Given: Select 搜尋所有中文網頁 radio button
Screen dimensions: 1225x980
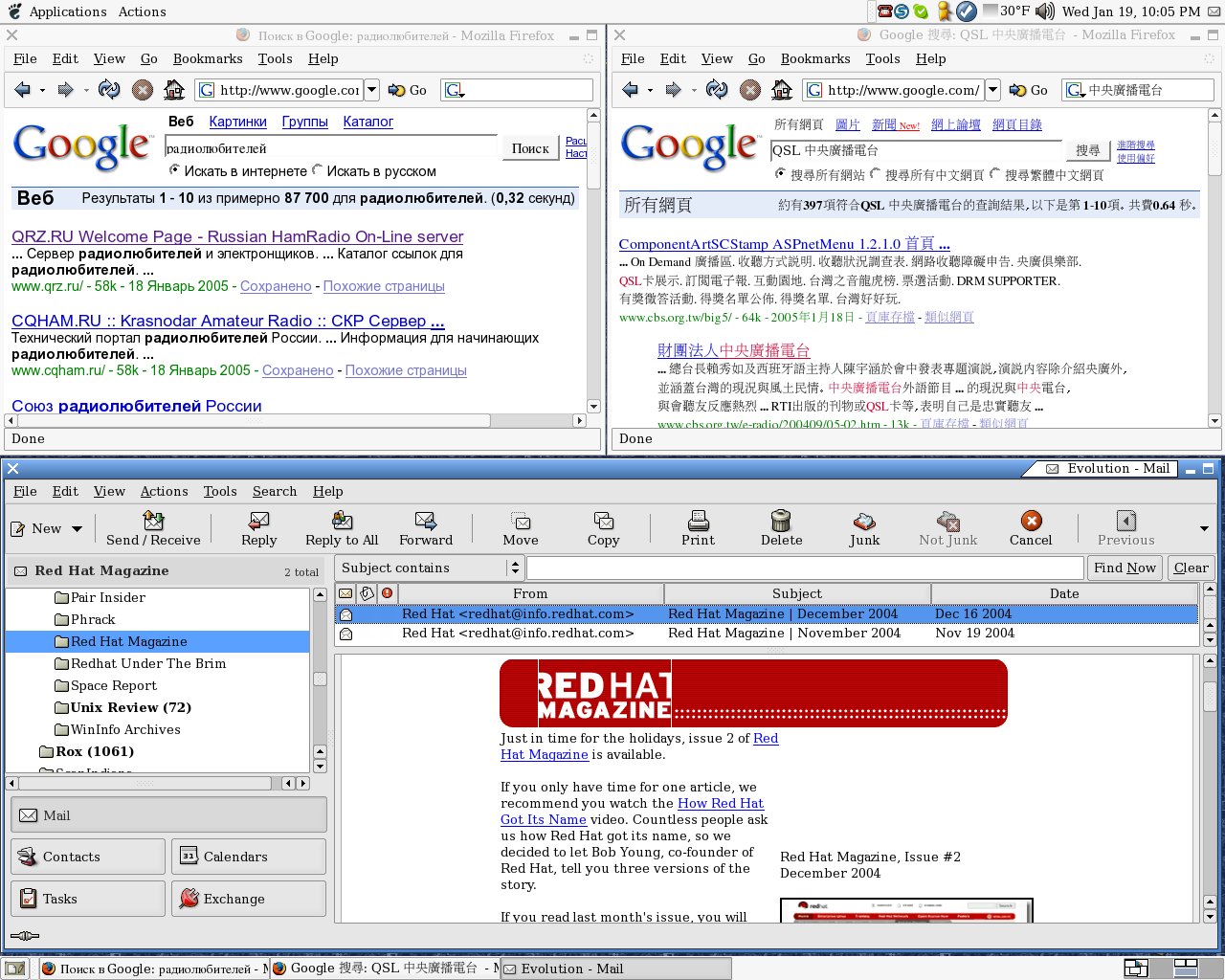Looking at the screenshot, I should pos(875,174).
